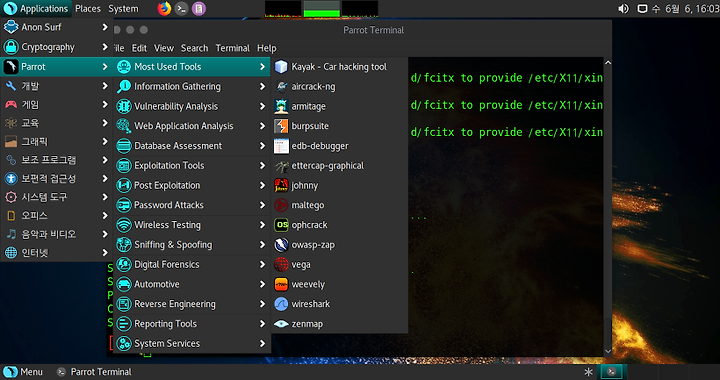Launch Kayak car hacking tool icon
Screen dimensions: 720x380
[x=281, y=67]
